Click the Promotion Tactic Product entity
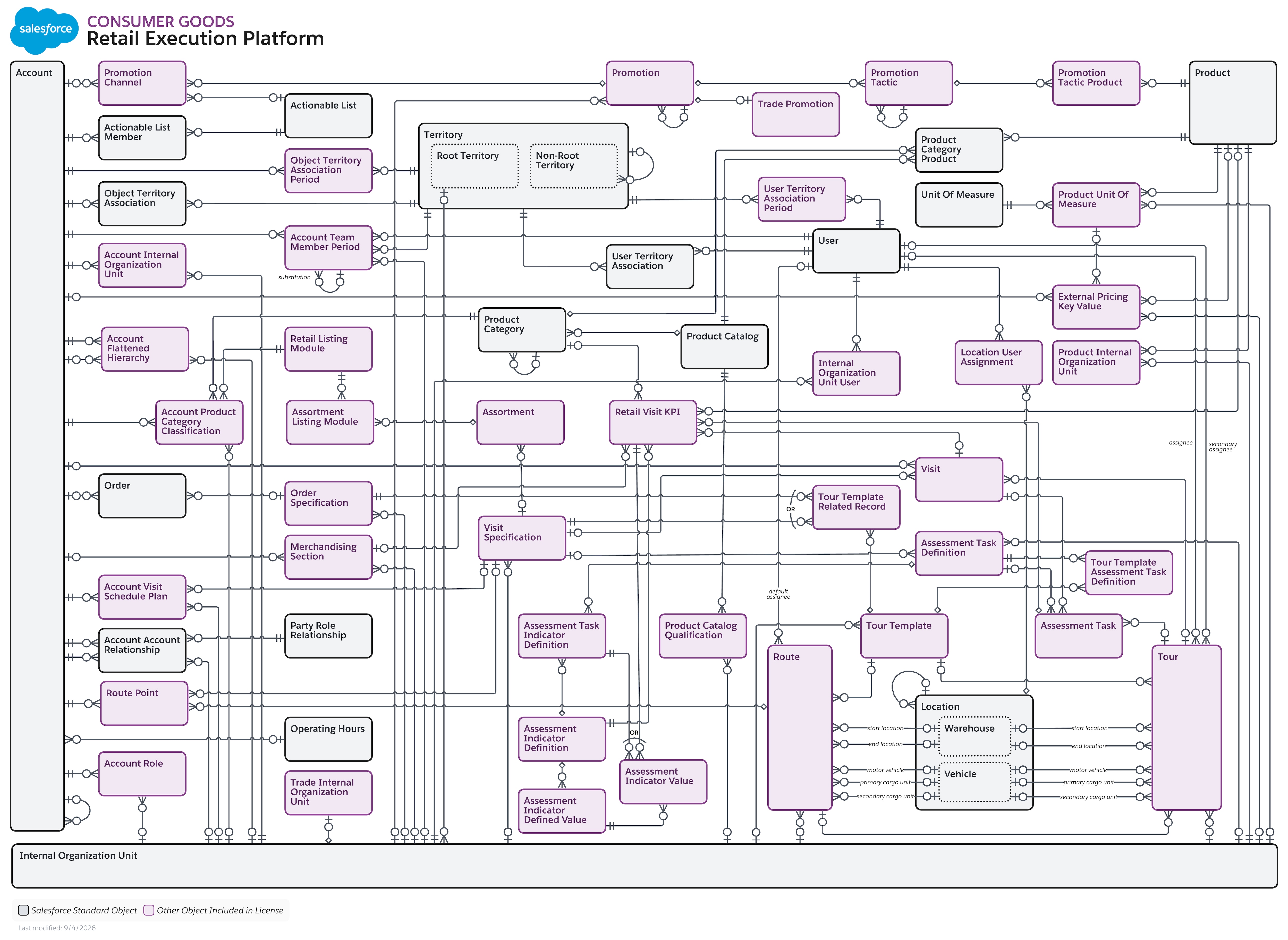This screenshot has width=1288, height=940. point(1096,83)
